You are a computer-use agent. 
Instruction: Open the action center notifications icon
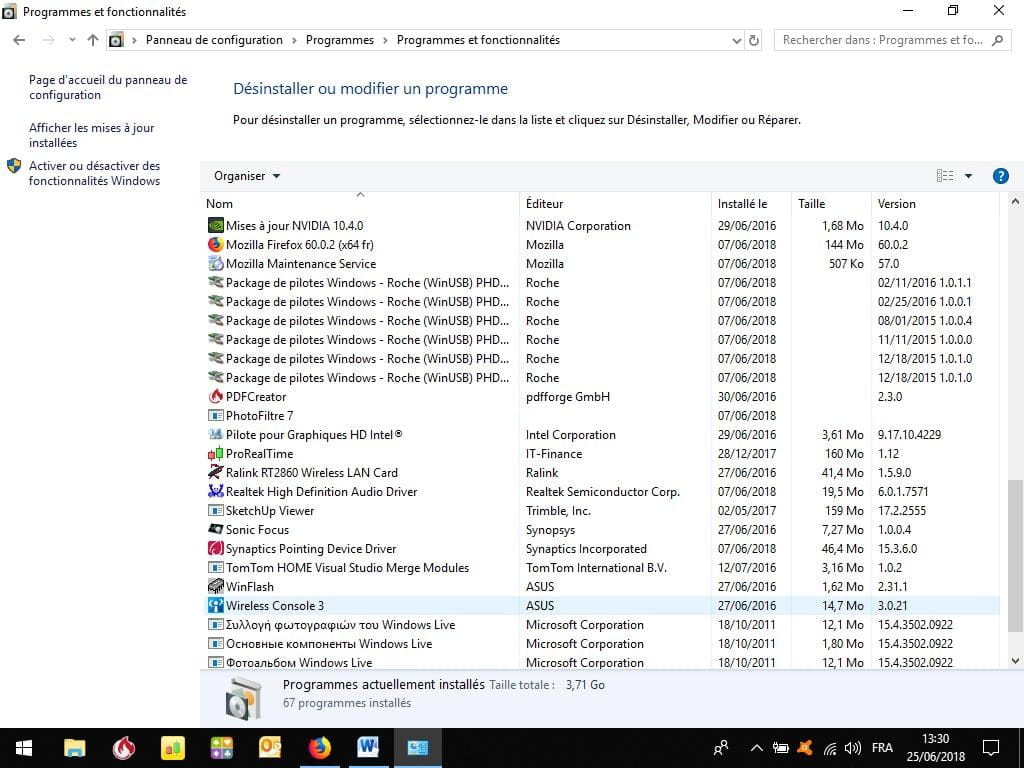[991, 748]
